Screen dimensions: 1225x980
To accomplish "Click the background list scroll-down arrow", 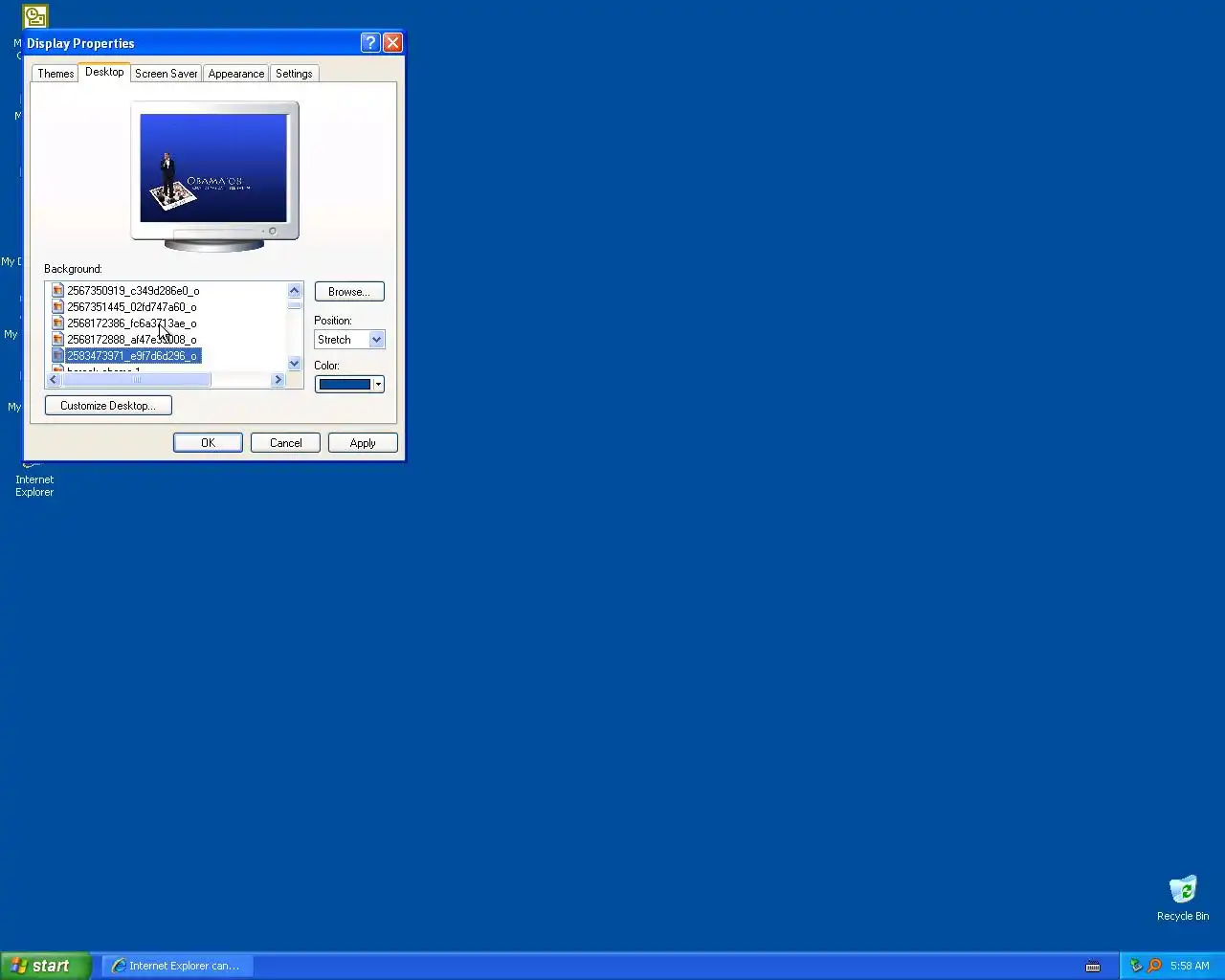I will point(294,364).
